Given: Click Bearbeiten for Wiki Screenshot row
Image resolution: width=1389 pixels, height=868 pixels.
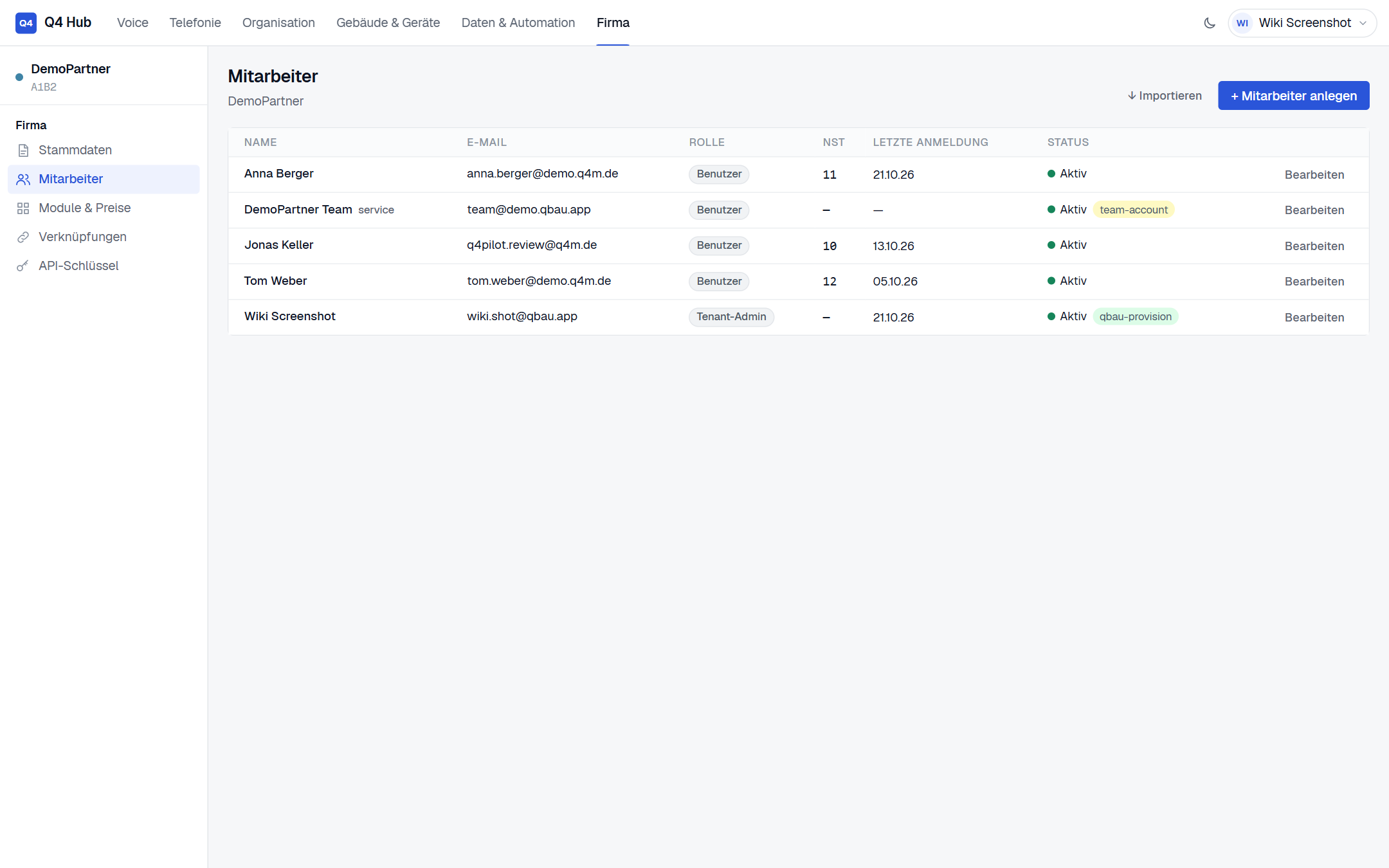Looking at the screenshot, I should (x=1314, y=318).
